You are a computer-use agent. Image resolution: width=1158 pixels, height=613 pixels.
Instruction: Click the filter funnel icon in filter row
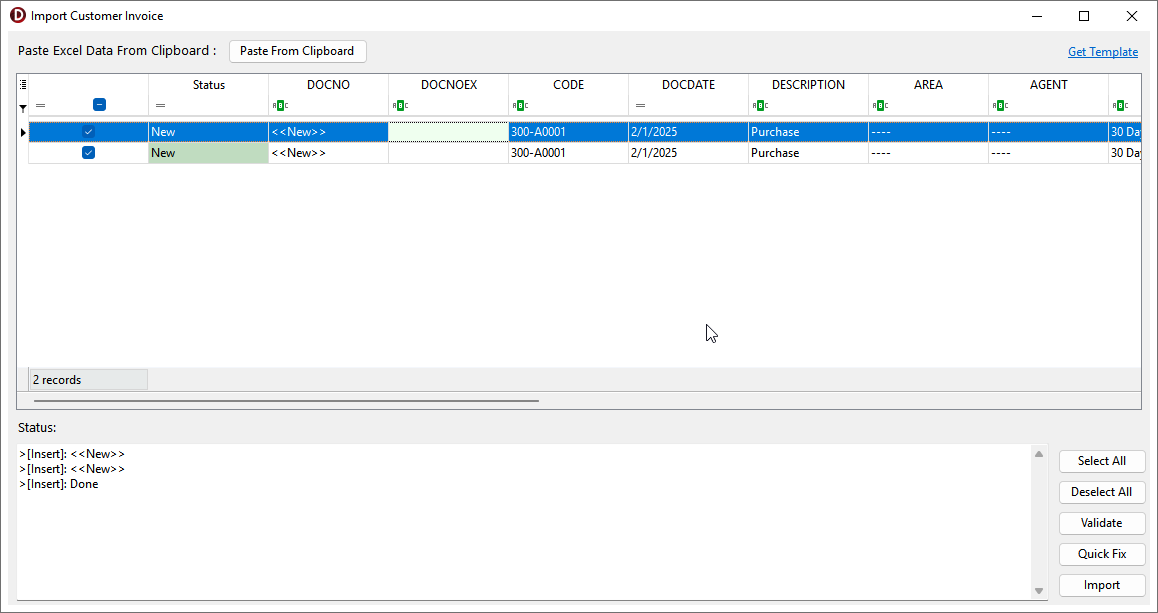tap(23, 107)
